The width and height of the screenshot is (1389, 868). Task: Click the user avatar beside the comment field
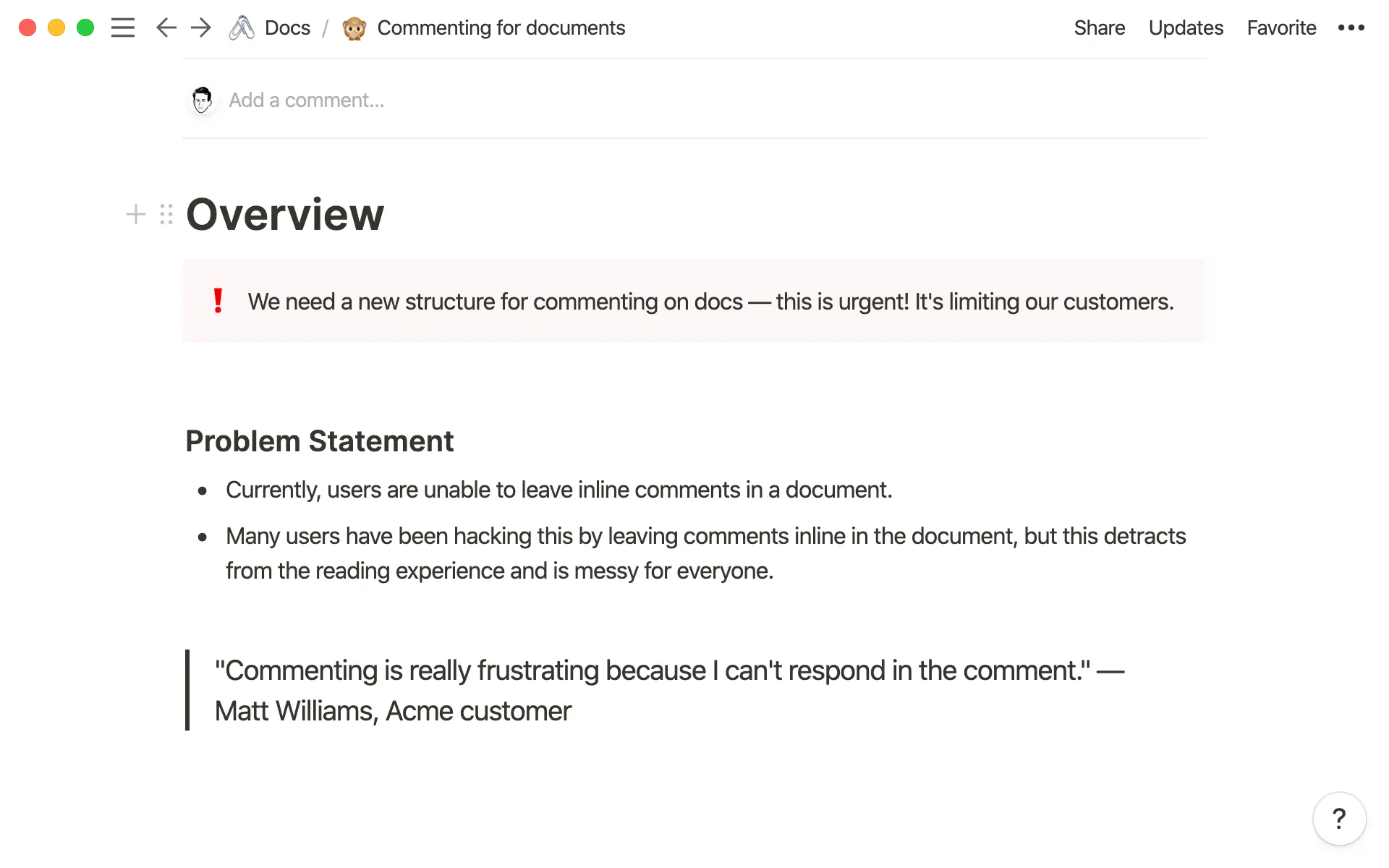pos(202,99)
